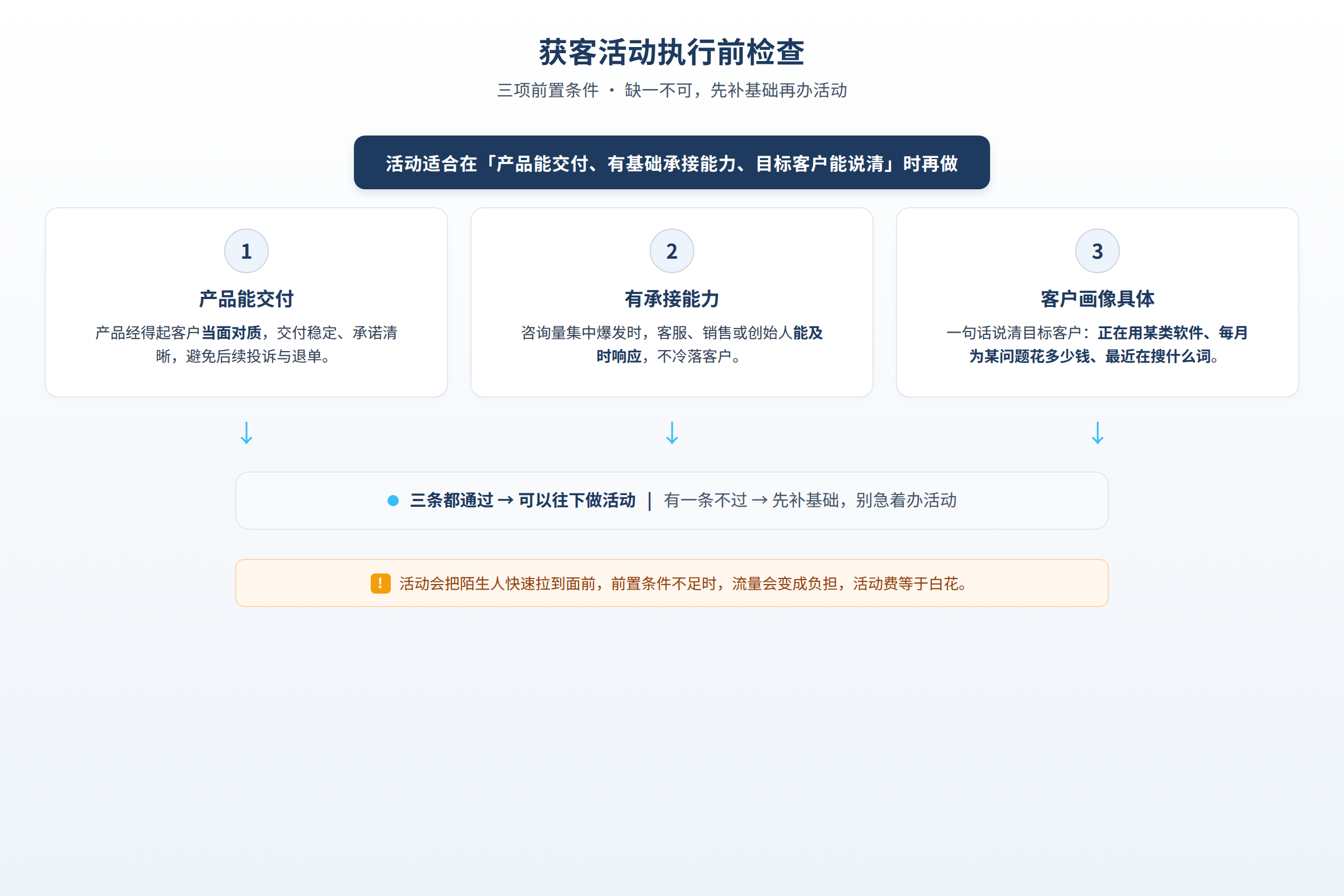Click the number 1 circle badge
1344x896 pixels.
coord(246,251)
